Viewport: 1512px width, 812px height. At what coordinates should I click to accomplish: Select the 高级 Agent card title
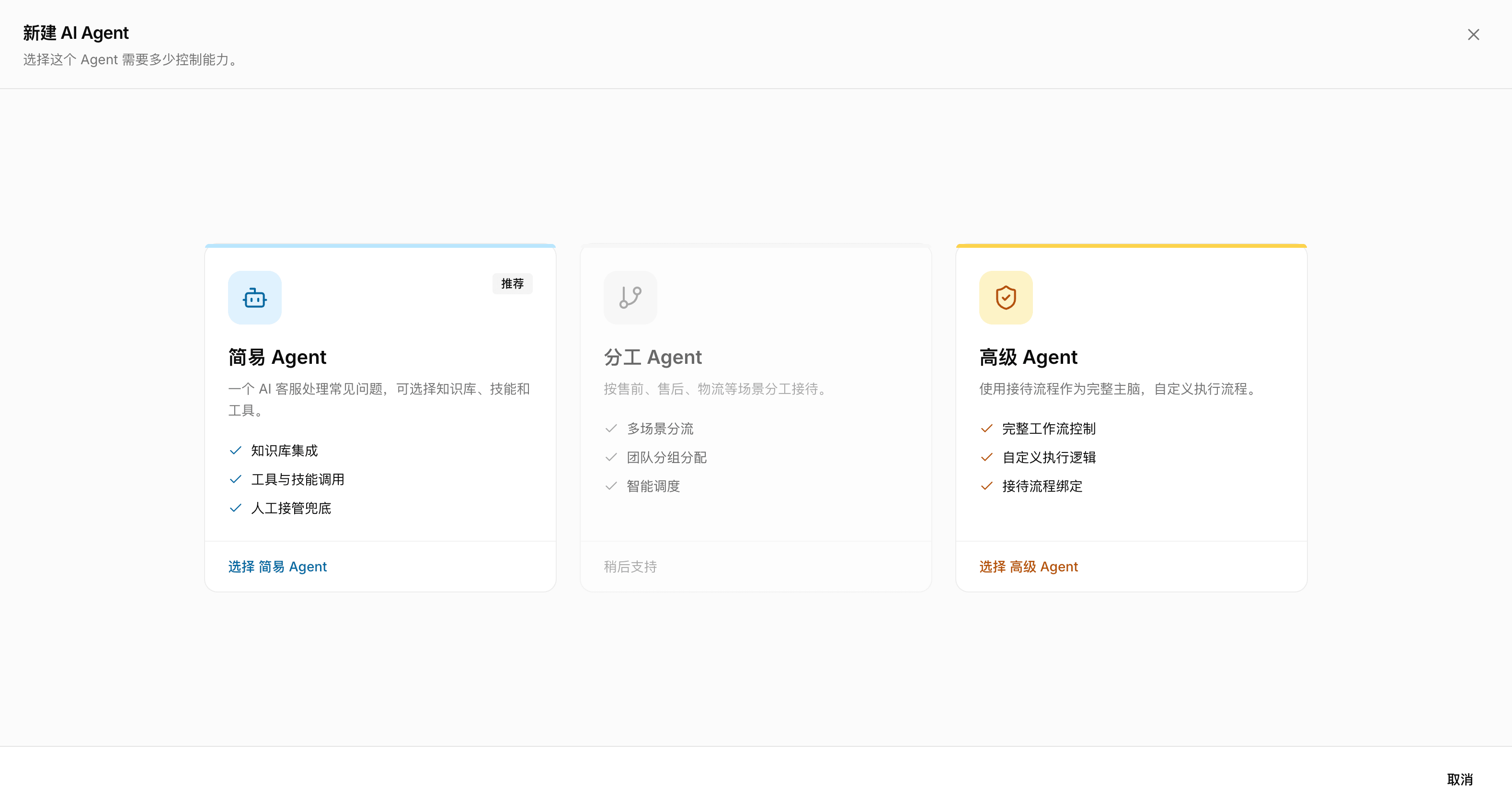(x=1028, y=357)
